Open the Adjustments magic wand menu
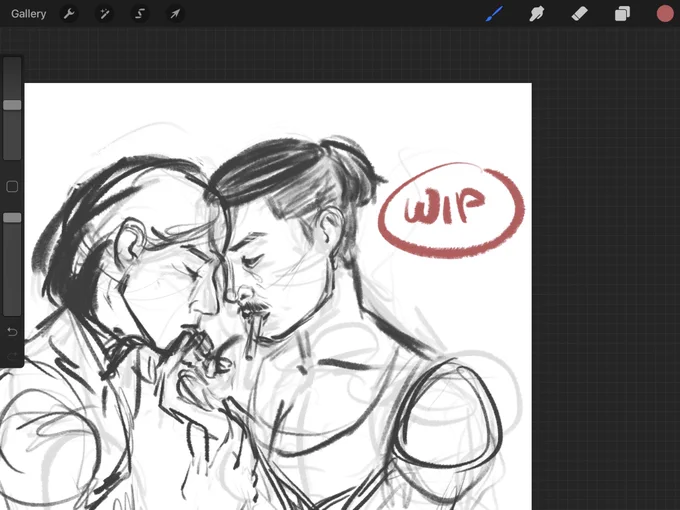Screen dimensions: 680x510 [x=105, y=14]
